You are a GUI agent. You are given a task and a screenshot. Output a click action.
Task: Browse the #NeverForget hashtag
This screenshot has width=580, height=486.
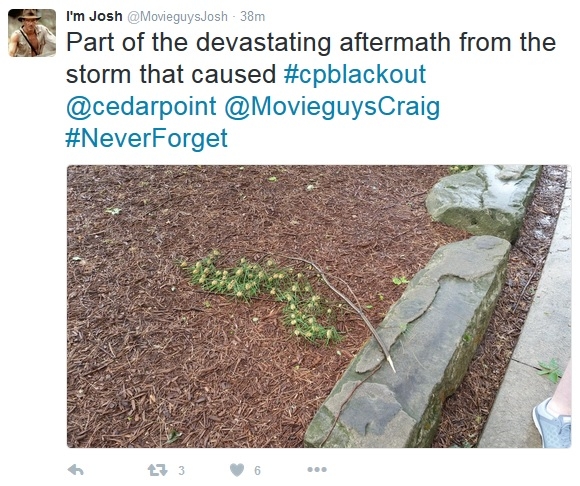coord(146,138)
